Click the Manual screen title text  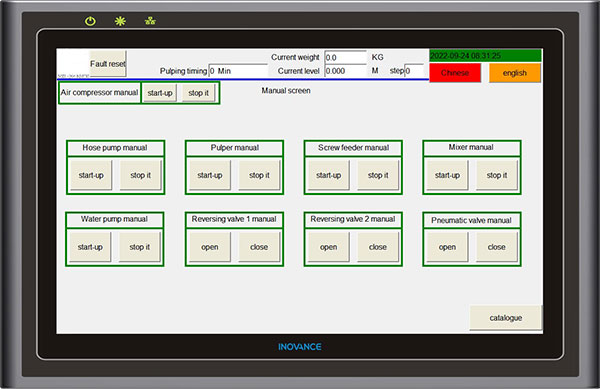(286, 91)
